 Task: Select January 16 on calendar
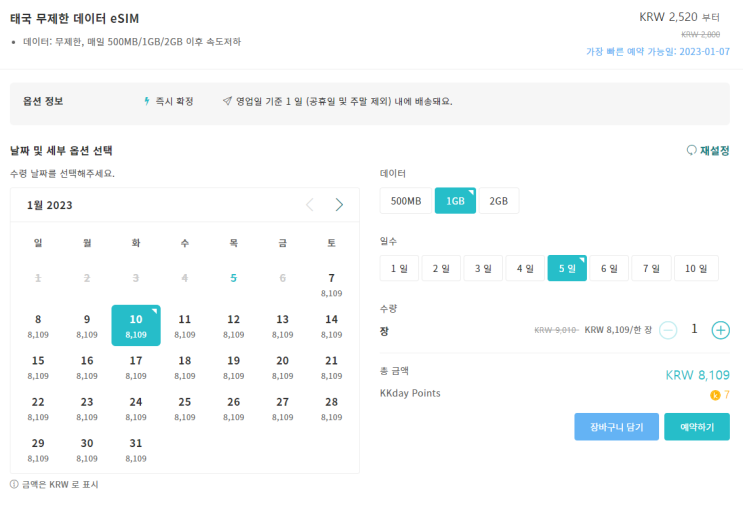click(x=87, y=367)
